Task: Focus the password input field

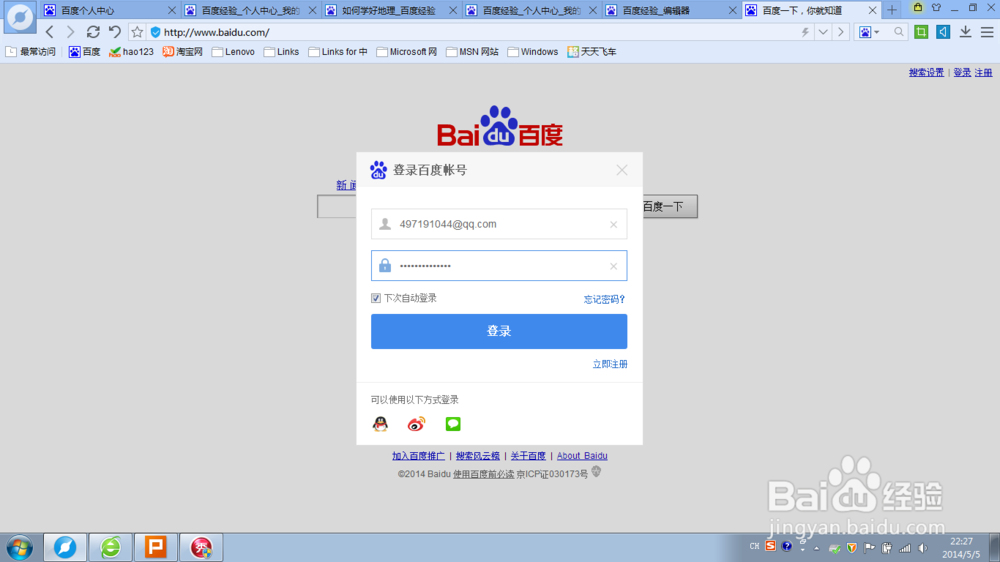Action: [499, 265]
